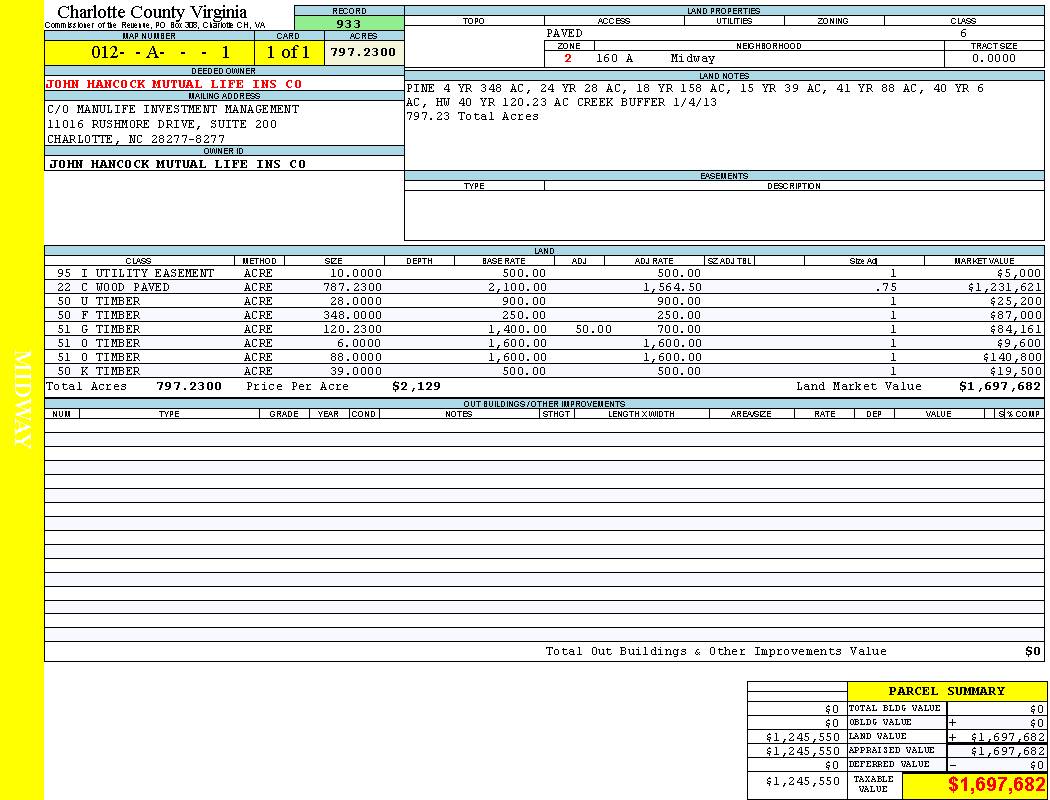Viewport: 1050px width, 800px height.
Task: Click the vertical MIDWAY side tab
Action: click(22, 400)
